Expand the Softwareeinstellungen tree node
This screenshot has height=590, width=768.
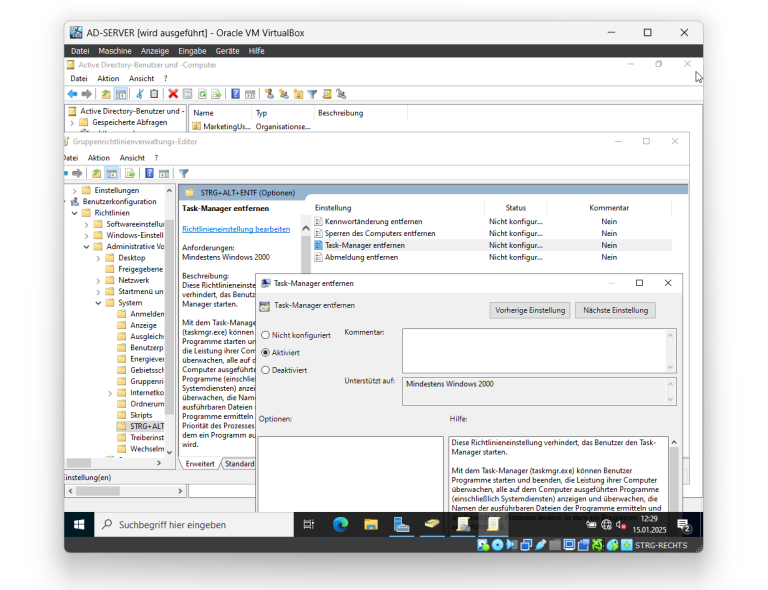(x=87, y=224)
